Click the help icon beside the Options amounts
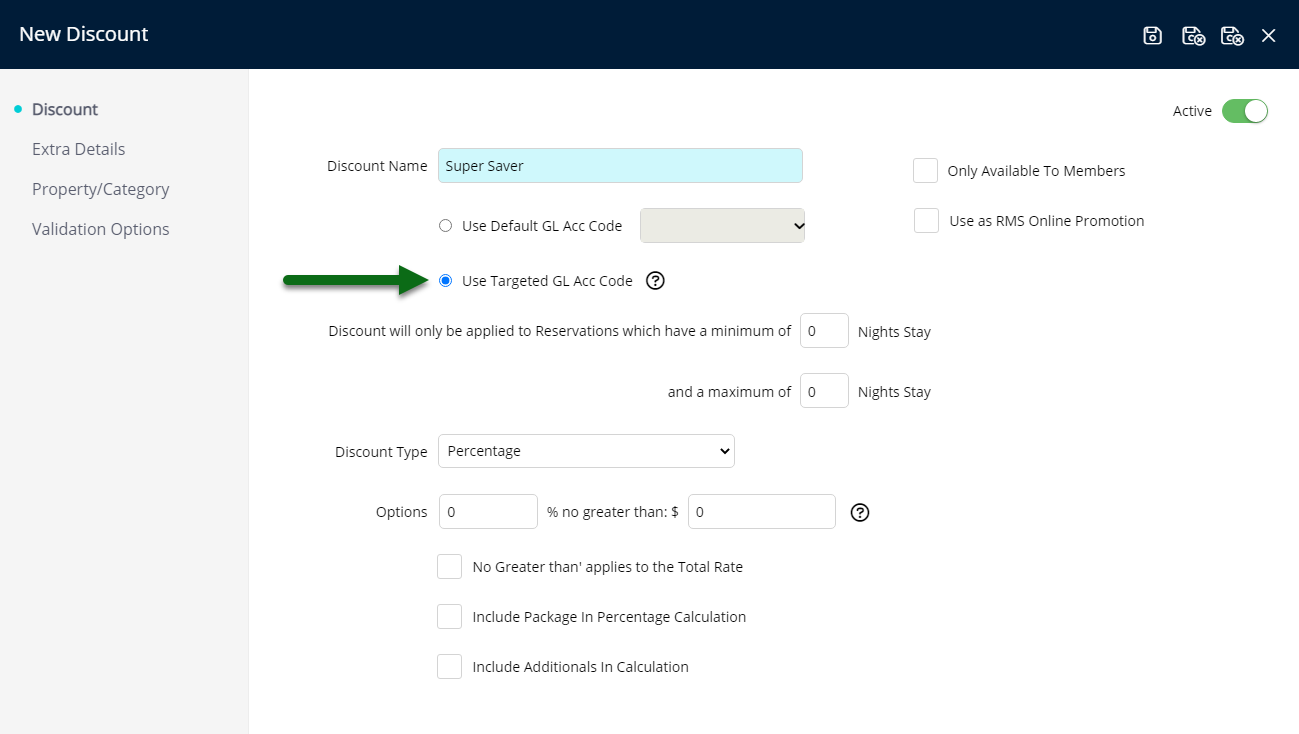The image size is (1299, 734). (x=859, y=512)
